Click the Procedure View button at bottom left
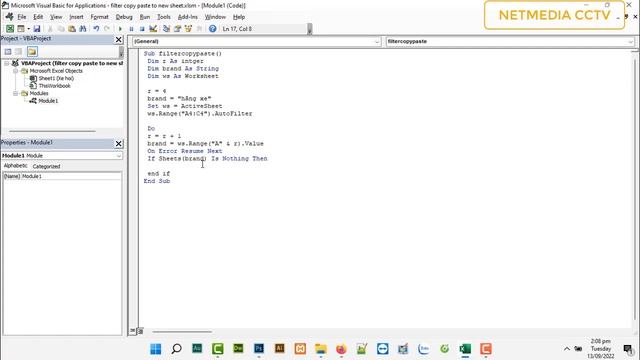 pyautogui.click(x=133, y=331)
